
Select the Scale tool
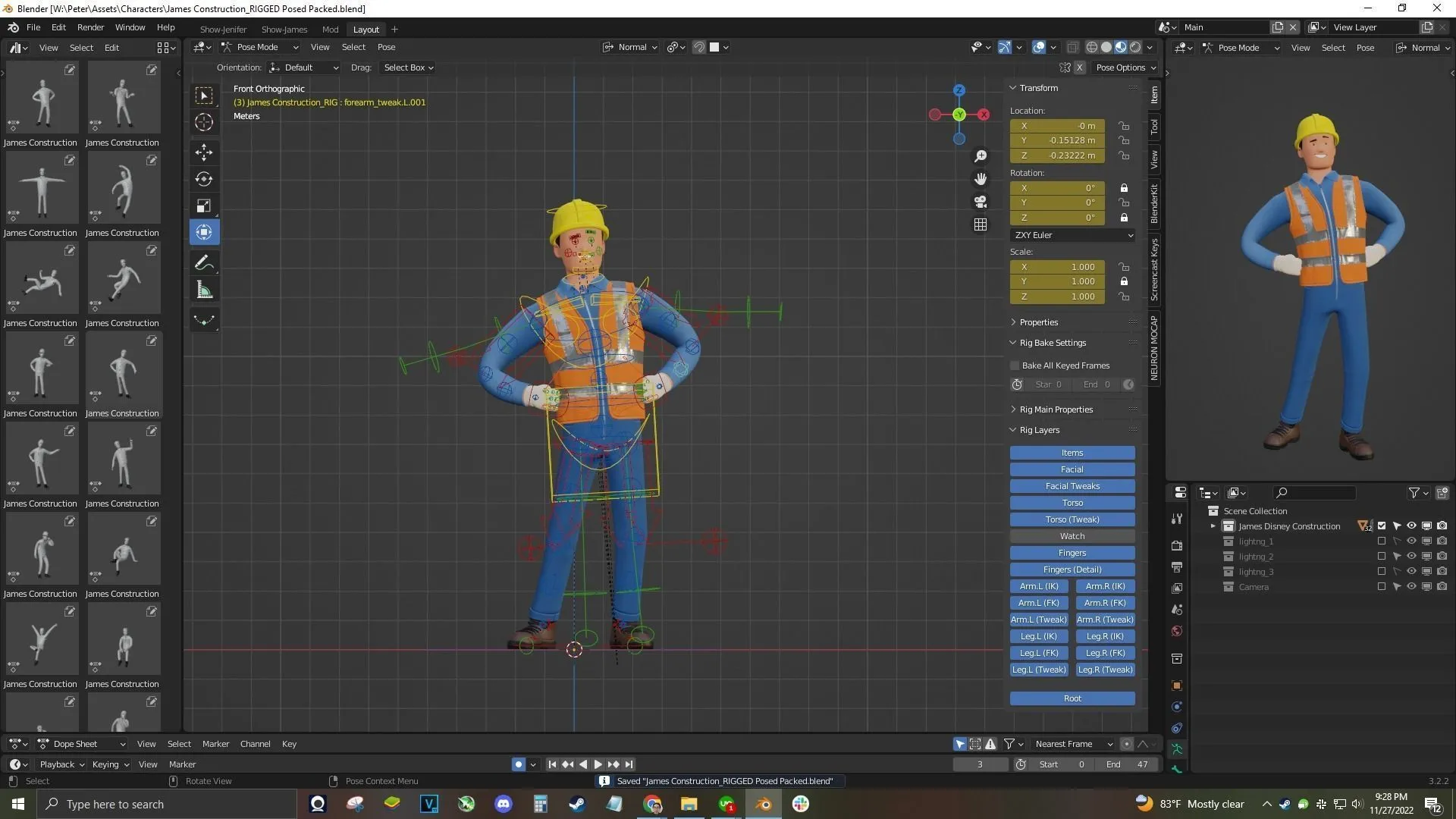(x=203, y=205)
